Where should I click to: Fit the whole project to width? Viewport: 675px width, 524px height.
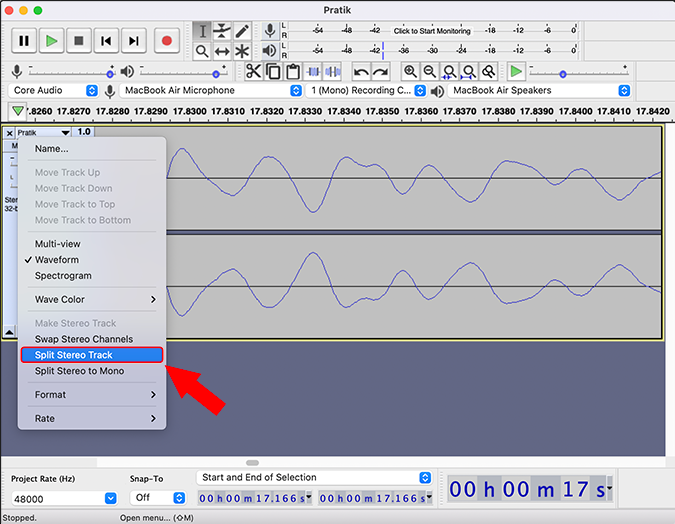tap(469, 71)
